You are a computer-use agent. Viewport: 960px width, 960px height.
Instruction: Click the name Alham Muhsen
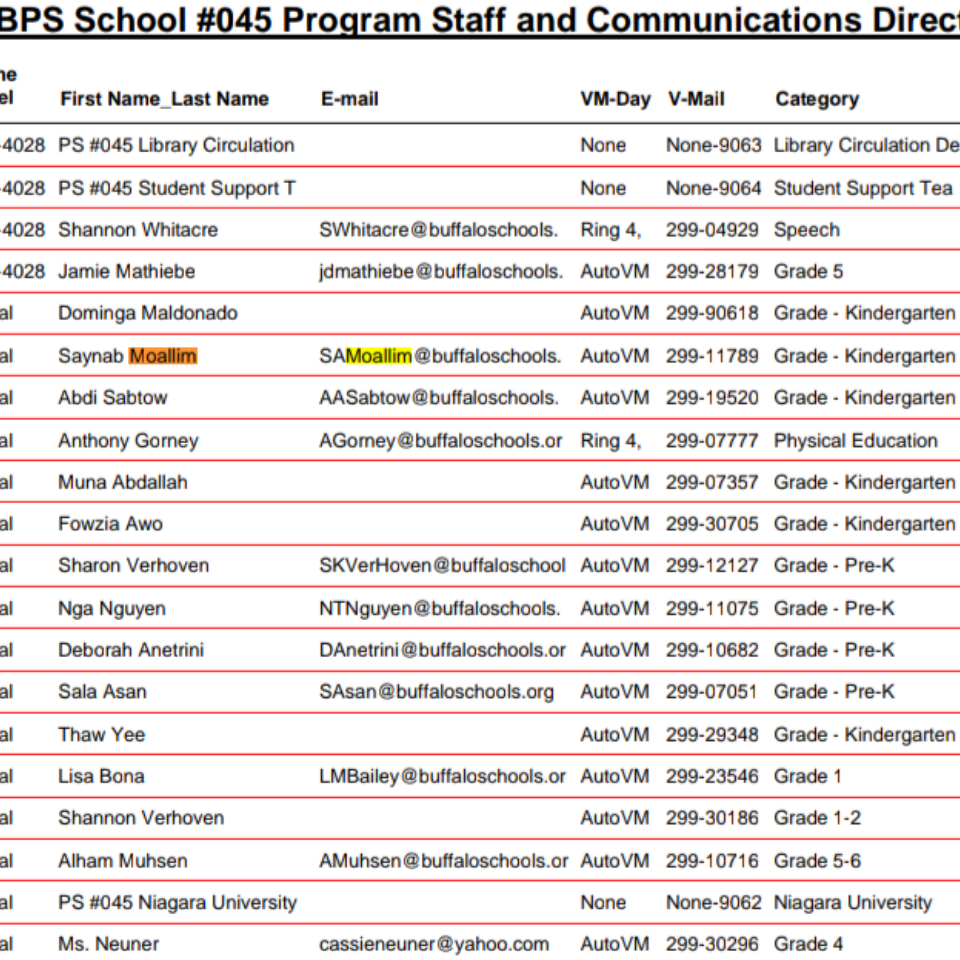click(122, 860)
